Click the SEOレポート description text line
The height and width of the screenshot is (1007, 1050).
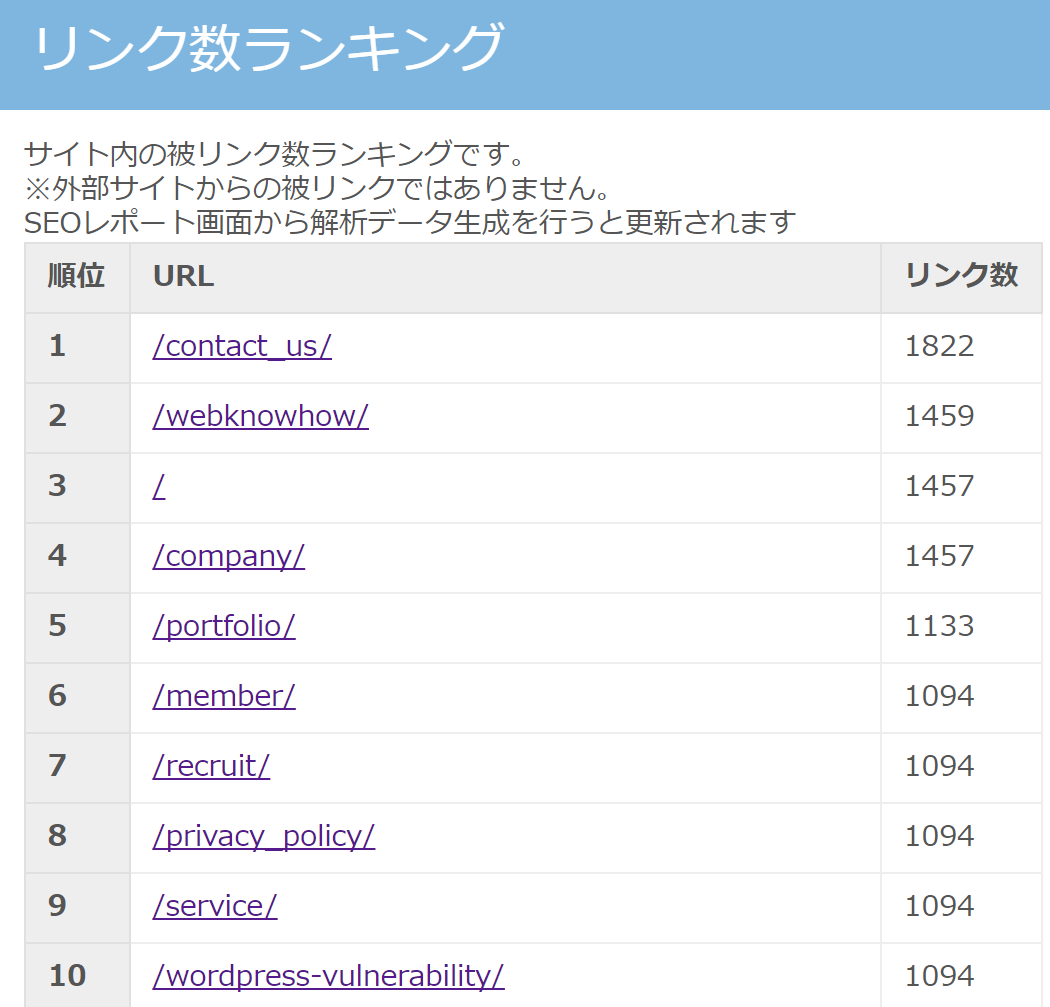pos(409,222)
